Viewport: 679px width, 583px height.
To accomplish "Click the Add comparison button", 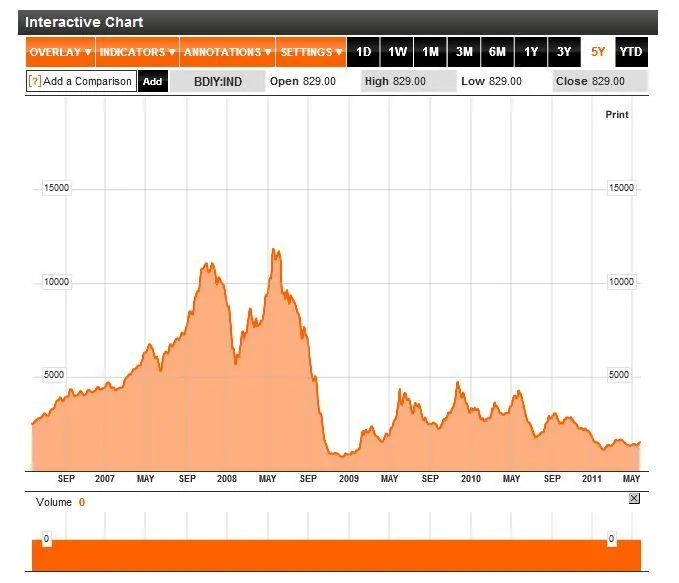I will point(152,82).
